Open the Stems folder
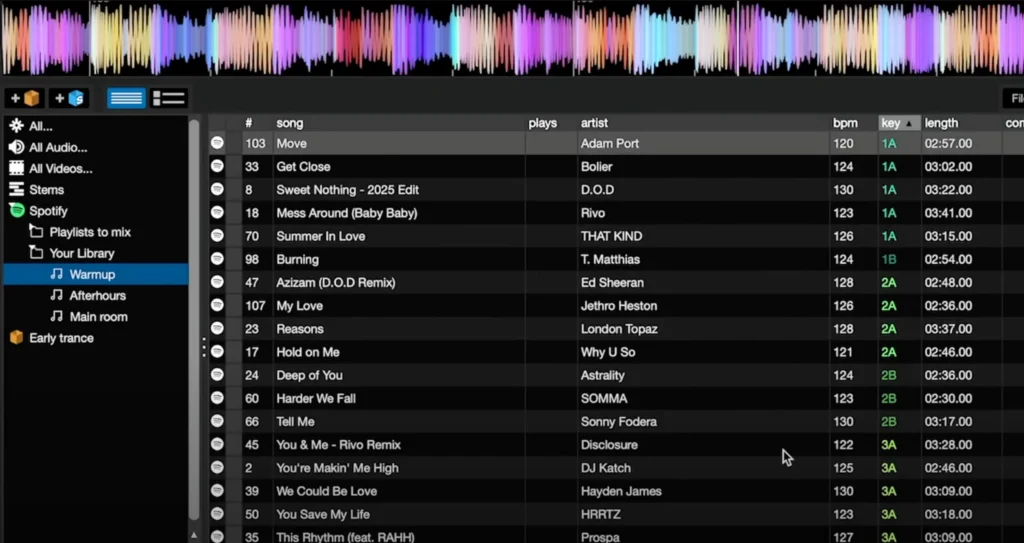 click(x=46, y=190)
